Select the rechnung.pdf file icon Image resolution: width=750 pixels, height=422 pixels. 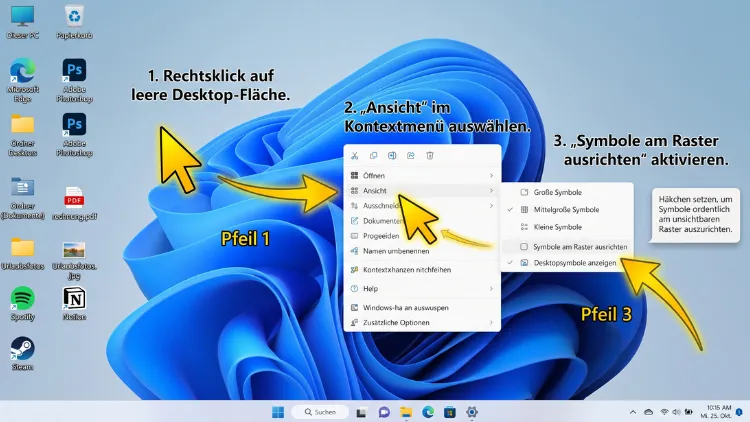tap(75, 197)
